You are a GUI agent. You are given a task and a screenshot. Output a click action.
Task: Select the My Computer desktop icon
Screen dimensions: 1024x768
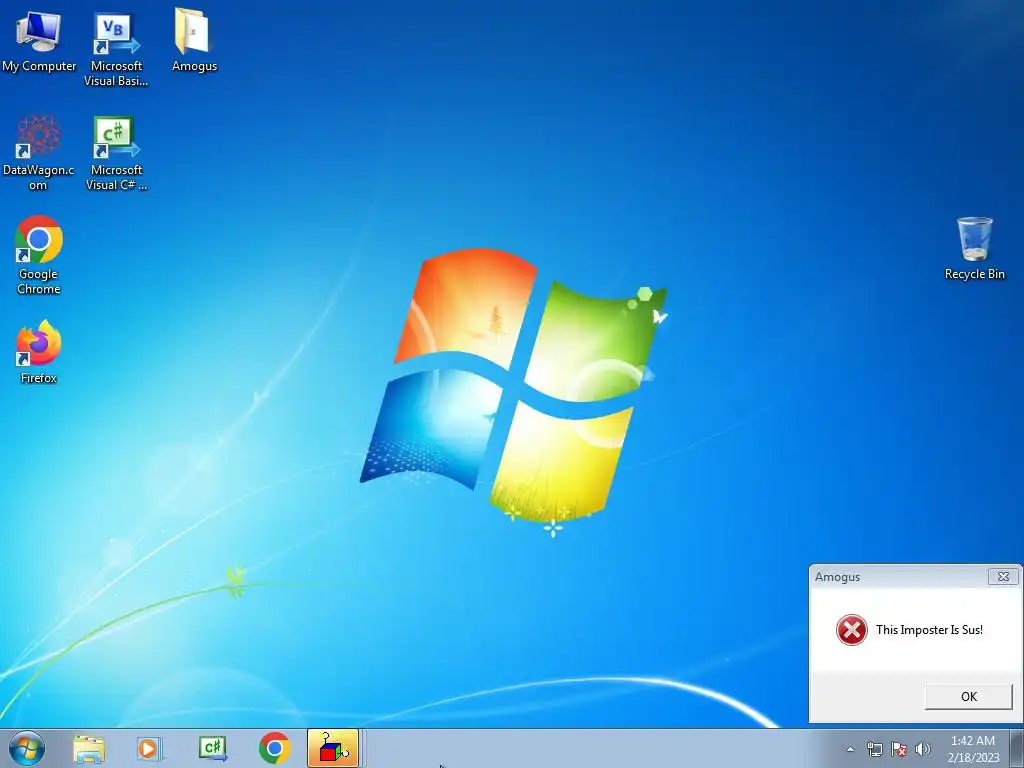click(39, 42)
